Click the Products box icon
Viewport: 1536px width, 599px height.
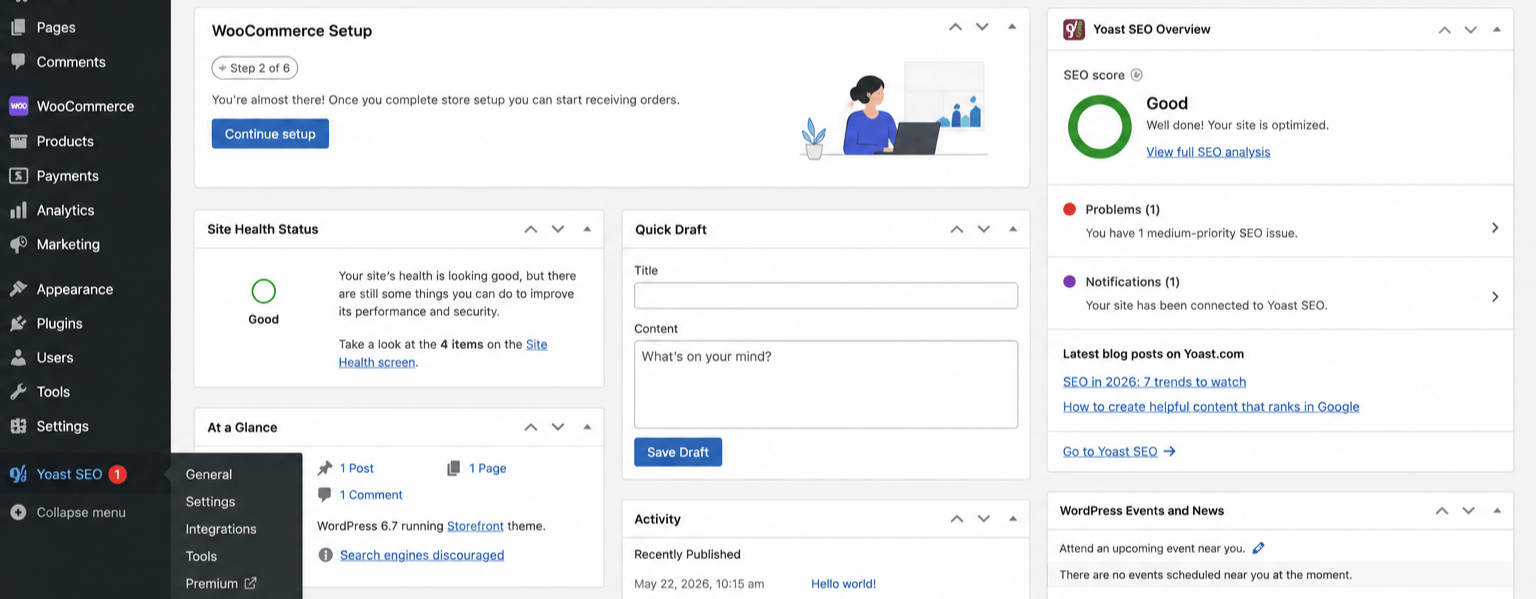18,141
